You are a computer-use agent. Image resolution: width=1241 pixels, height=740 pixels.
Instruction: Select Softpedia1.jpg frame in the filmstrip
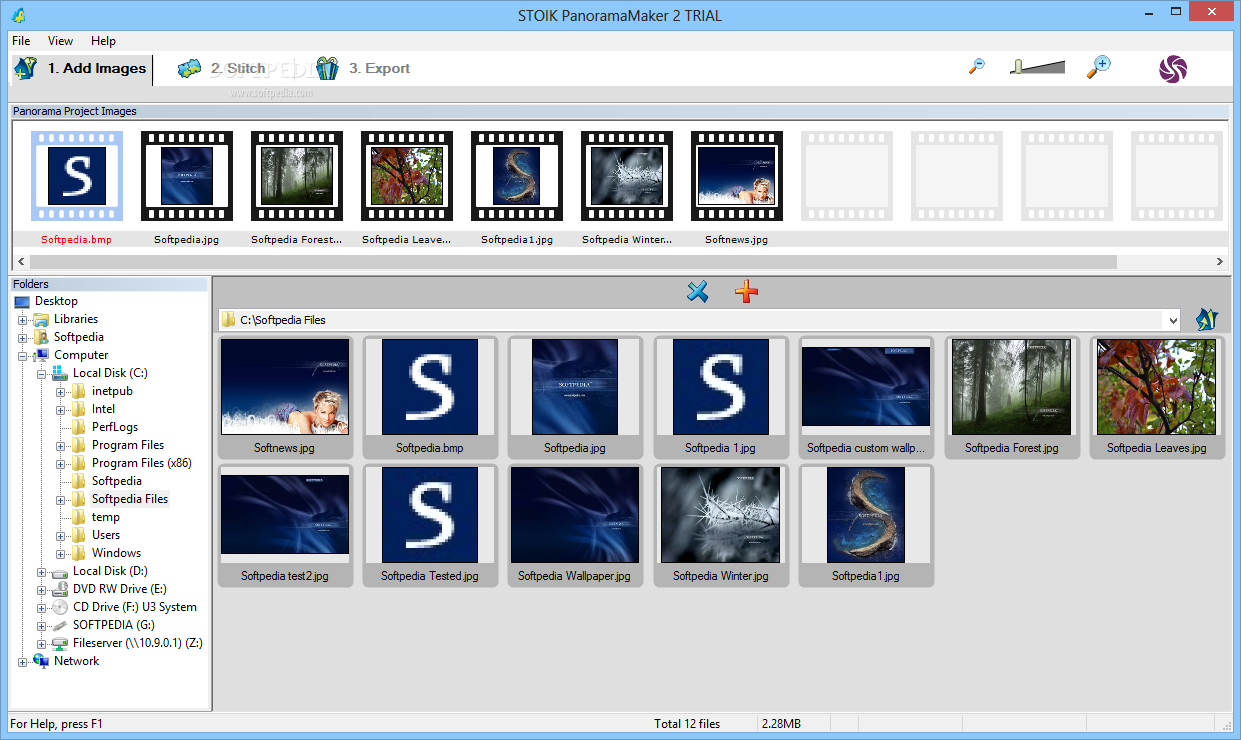[x=517, y=176]
